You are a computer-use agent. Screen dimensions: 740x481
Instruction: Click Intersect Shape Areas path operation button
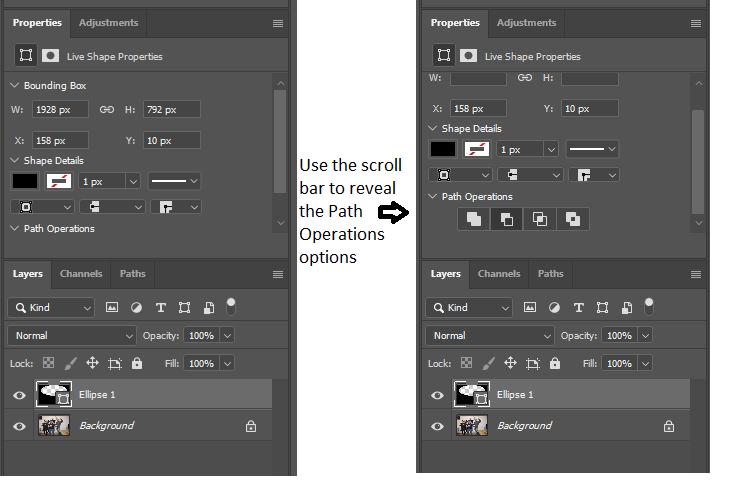pyautogui.click(x=540, y=219)
